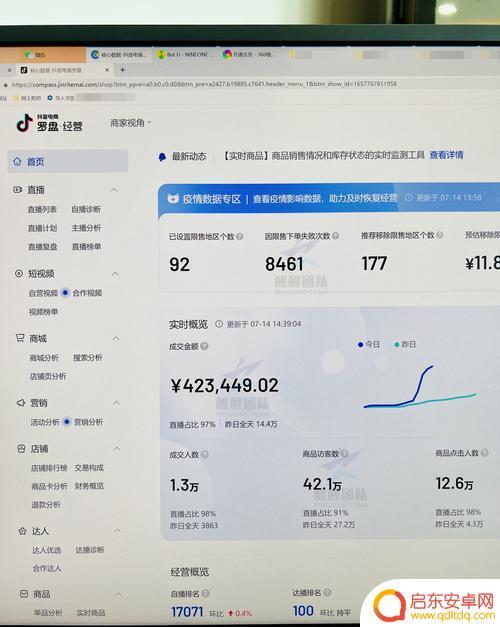The image size is (500, 627).
Task: Click the Douyin logo in the header
Action: point(25,123)
